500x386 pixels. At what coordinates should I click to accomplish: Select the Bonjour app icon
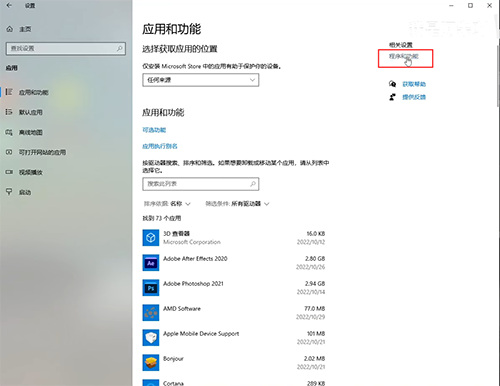[151, 363]
